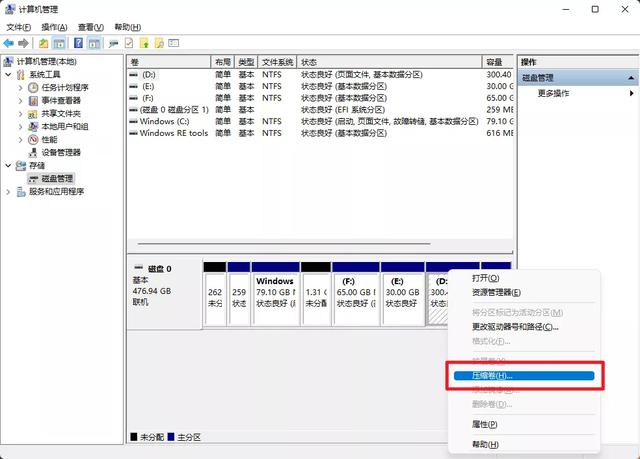This screenshot has height=459, width=640.
Task: Open the 文件(F) menu
Action: coord(19,27)
